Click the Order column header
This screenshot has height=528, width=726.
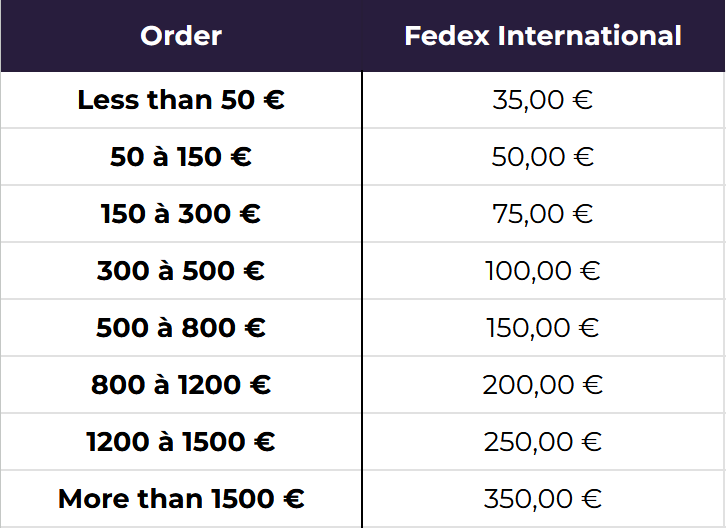(181, 37)
